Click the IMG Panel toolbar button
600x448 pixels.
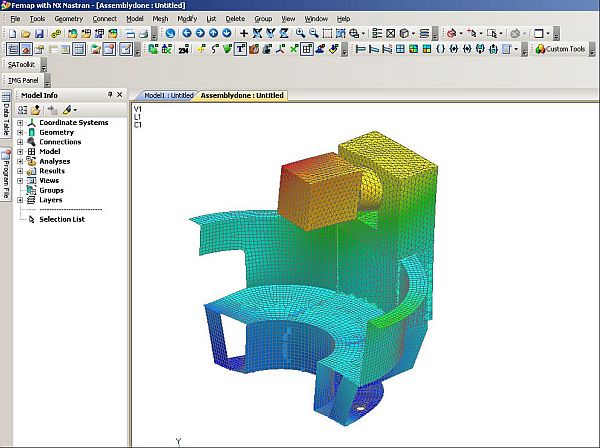pos(23,80)
